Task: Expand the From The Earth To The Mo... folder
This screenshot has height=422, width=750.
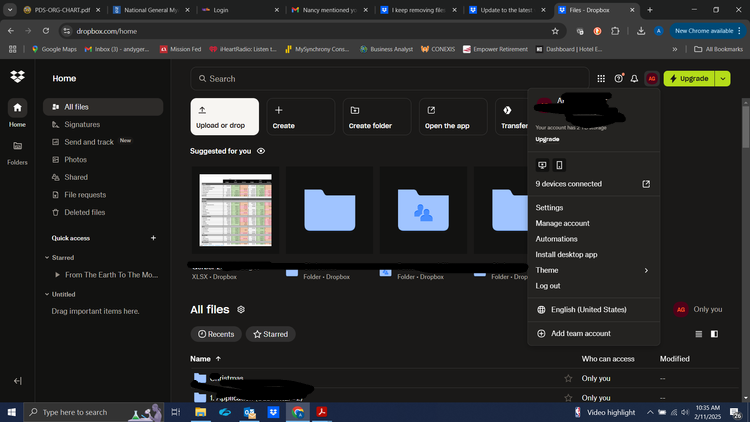Action: click(x=56, y=274)
